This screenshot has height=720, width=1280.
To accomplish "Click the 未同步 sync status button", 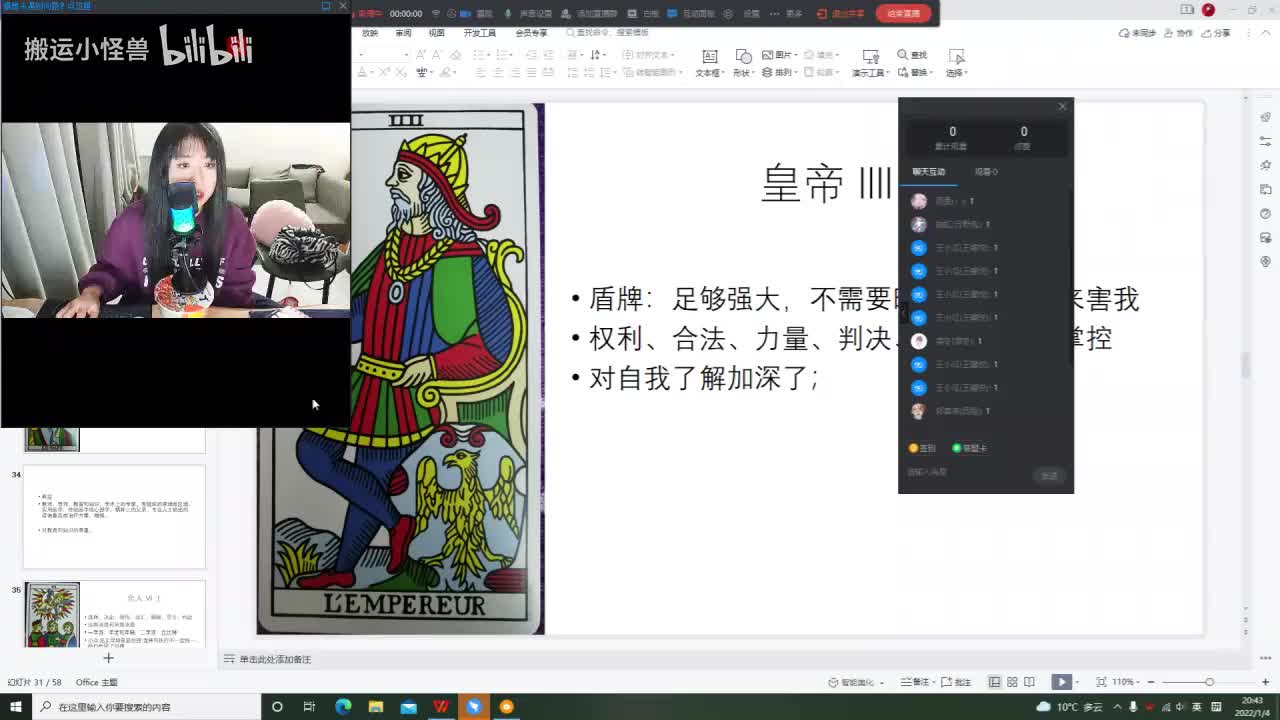I will pyautogui.click(x=1138, y=33).
